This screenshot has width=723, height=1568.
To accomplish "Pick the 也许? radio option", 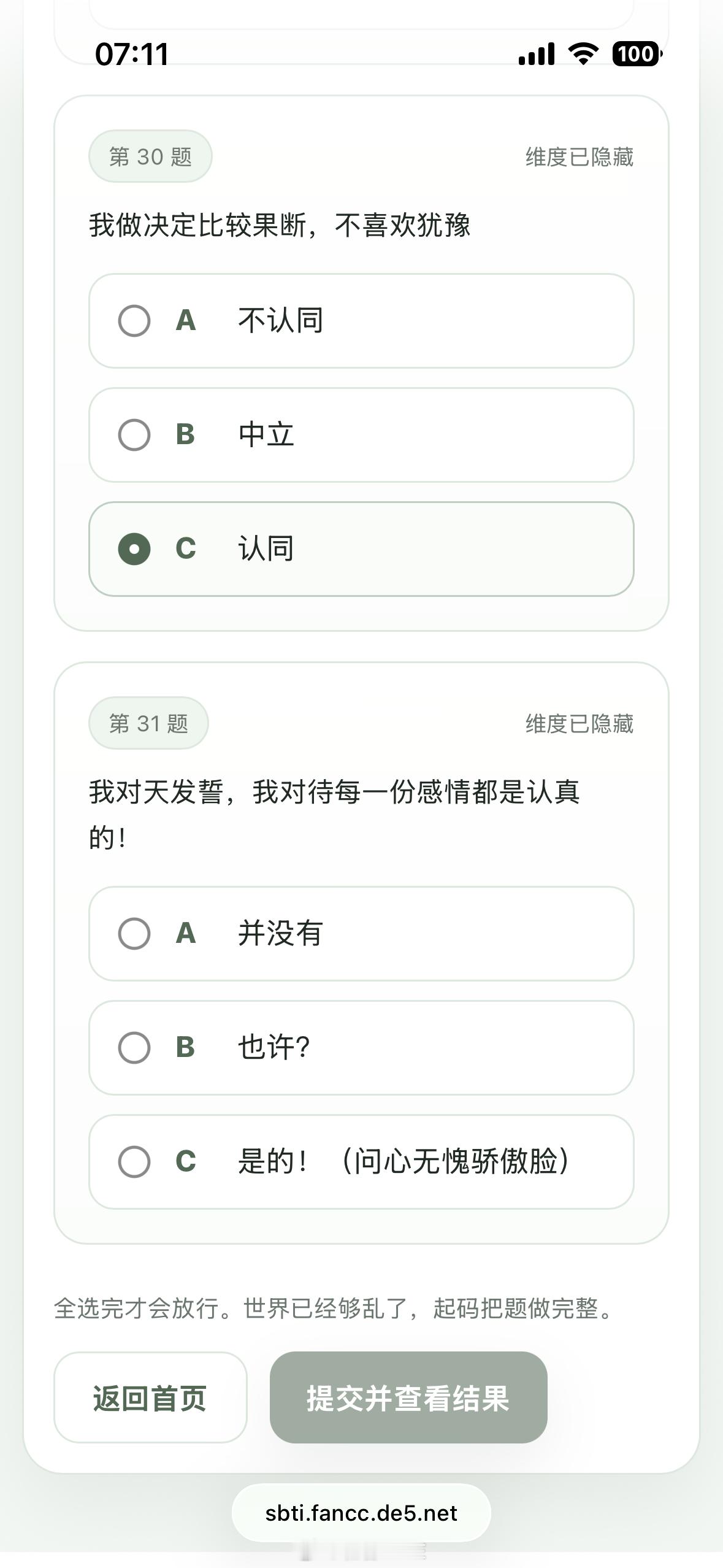I will pyautogui.click(x=134, y=1048).
